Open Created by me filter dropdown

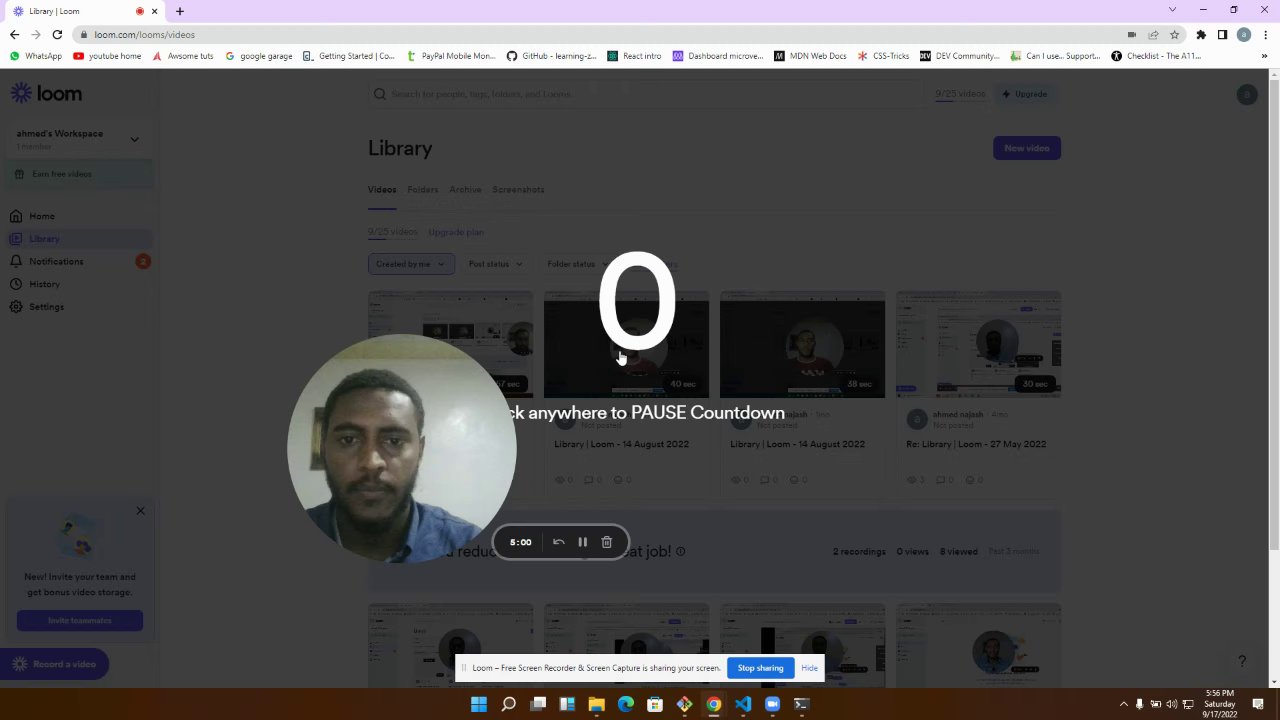pyautogui.click(x=411, y=264)
